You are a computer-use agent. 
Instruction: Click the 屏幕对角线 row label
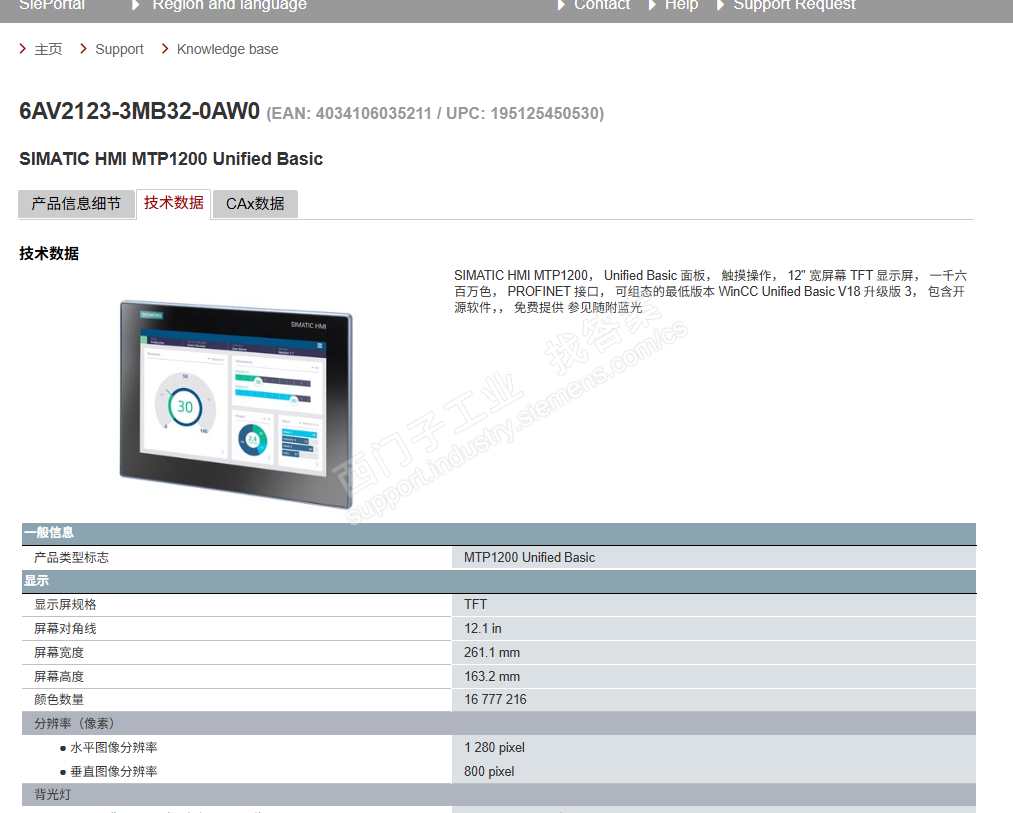65,629
